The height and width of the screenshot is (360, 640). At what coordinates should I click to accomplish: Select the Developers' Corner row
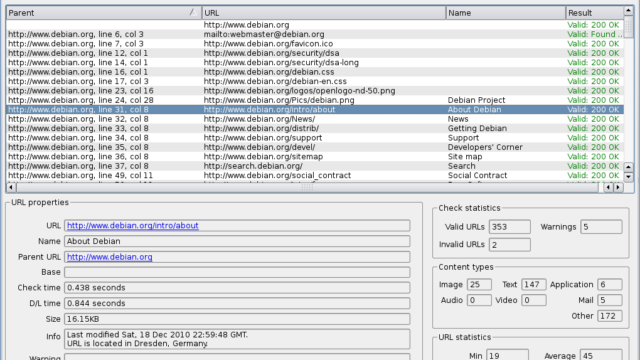pyautogui.click(x=315, y=147)
